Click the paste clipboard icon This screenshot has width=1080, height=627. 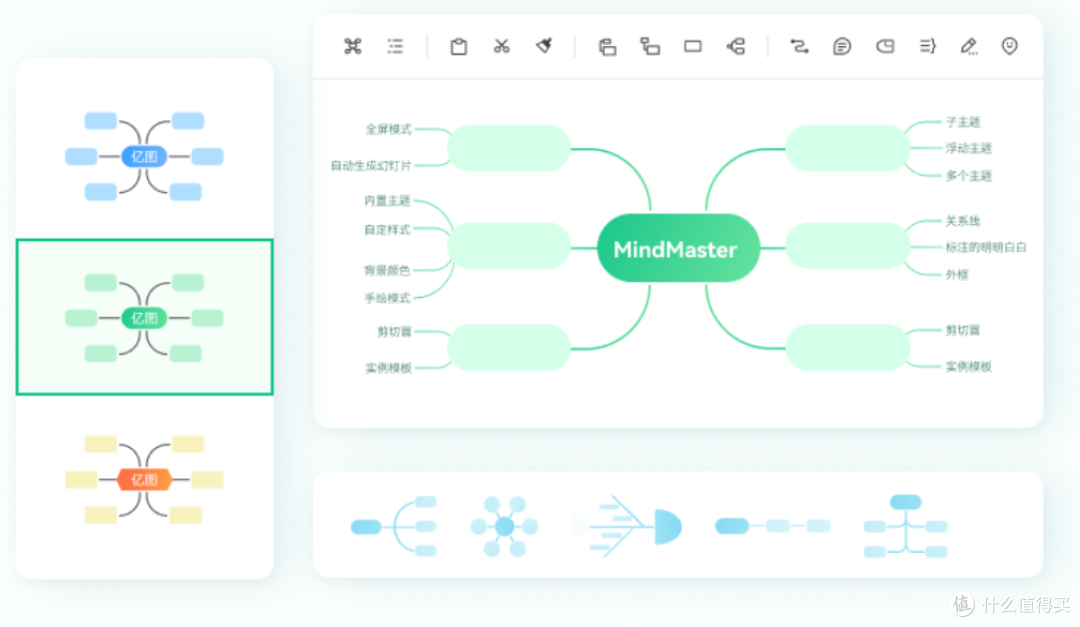(x=458, y=46)
